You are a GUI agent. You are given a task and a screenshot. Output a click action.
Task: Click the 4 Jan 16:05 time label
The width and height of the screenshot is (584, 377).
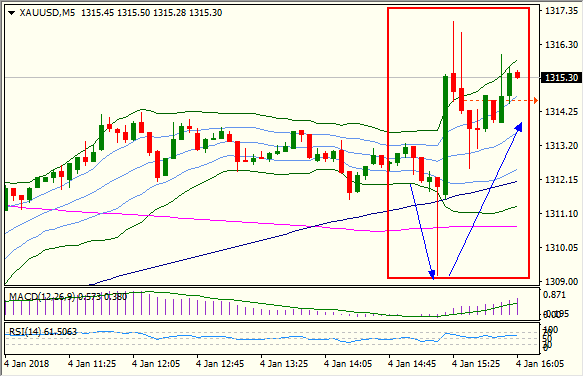(x=540, y=364)
